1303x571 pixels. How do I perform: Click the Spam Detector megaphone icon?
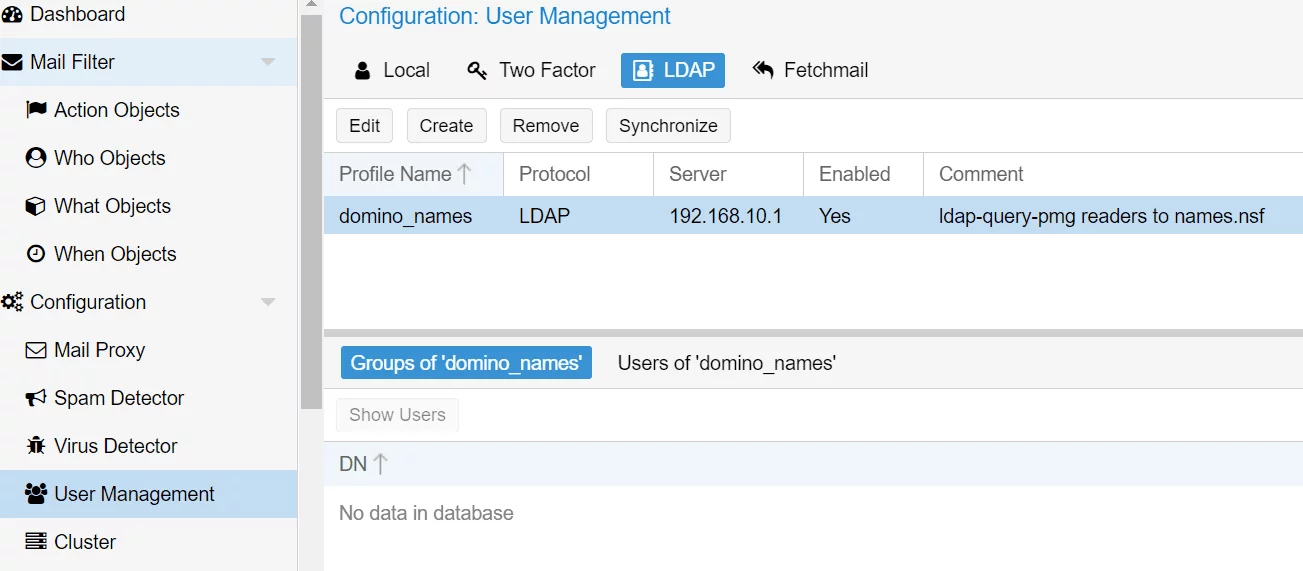tap(36, 398)
